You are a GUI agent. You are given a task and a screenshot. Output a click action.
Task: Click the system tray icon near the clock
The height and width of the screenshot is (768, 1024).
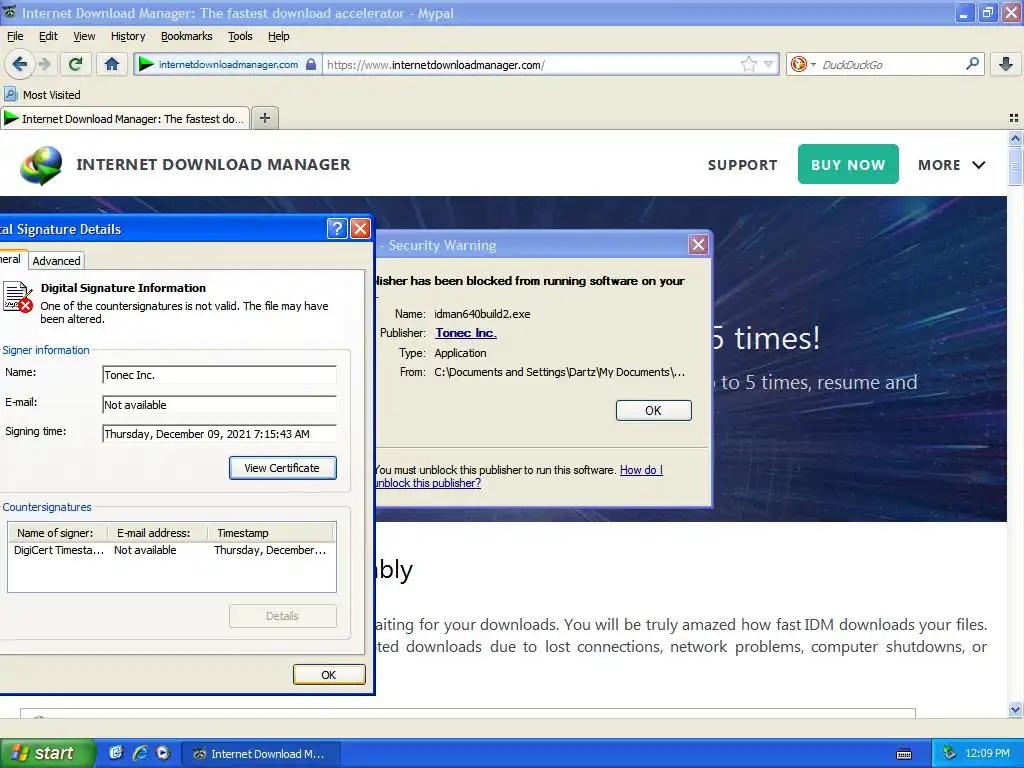[x=950, y=753]
